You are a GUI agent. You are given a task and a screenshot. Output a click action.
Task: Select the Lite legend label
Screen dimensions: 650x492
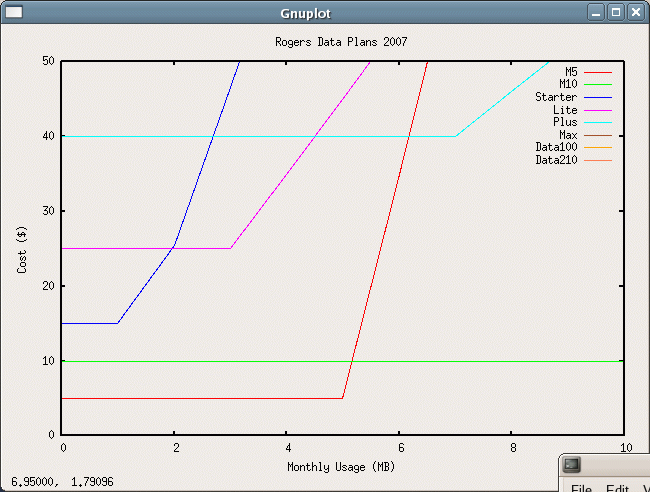[565, 110]
